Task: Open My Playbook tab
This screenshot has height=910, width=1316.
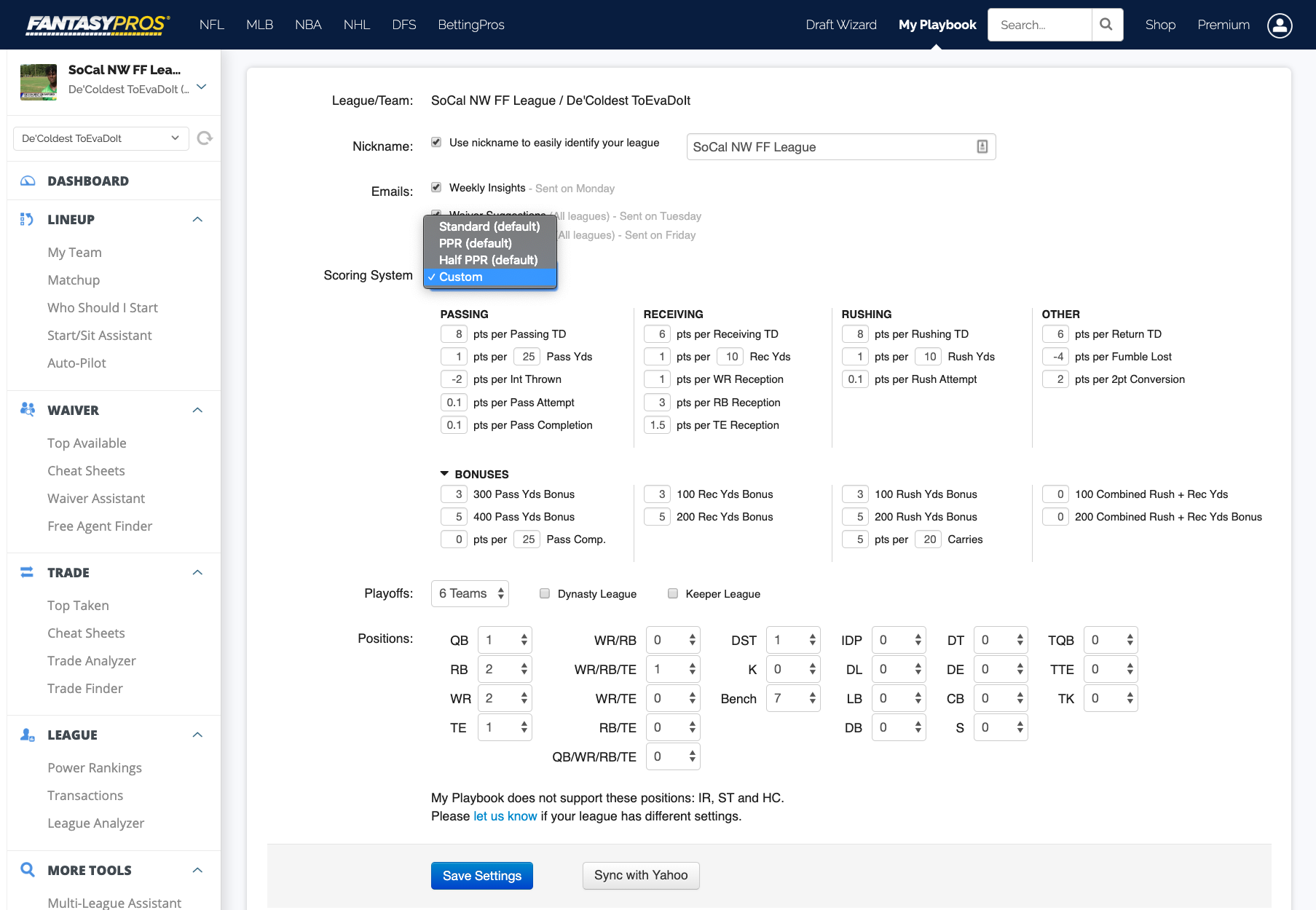Action: point(937,25)
